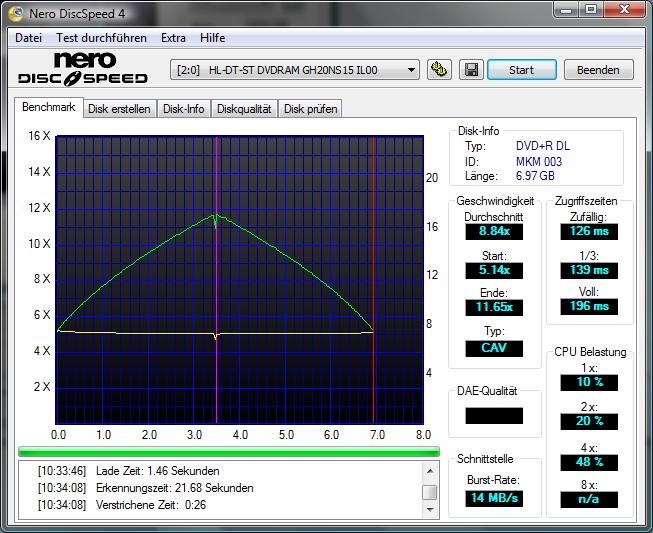653x533 pixels.
Task: Click the CAV type value
Action: [494, 348]
